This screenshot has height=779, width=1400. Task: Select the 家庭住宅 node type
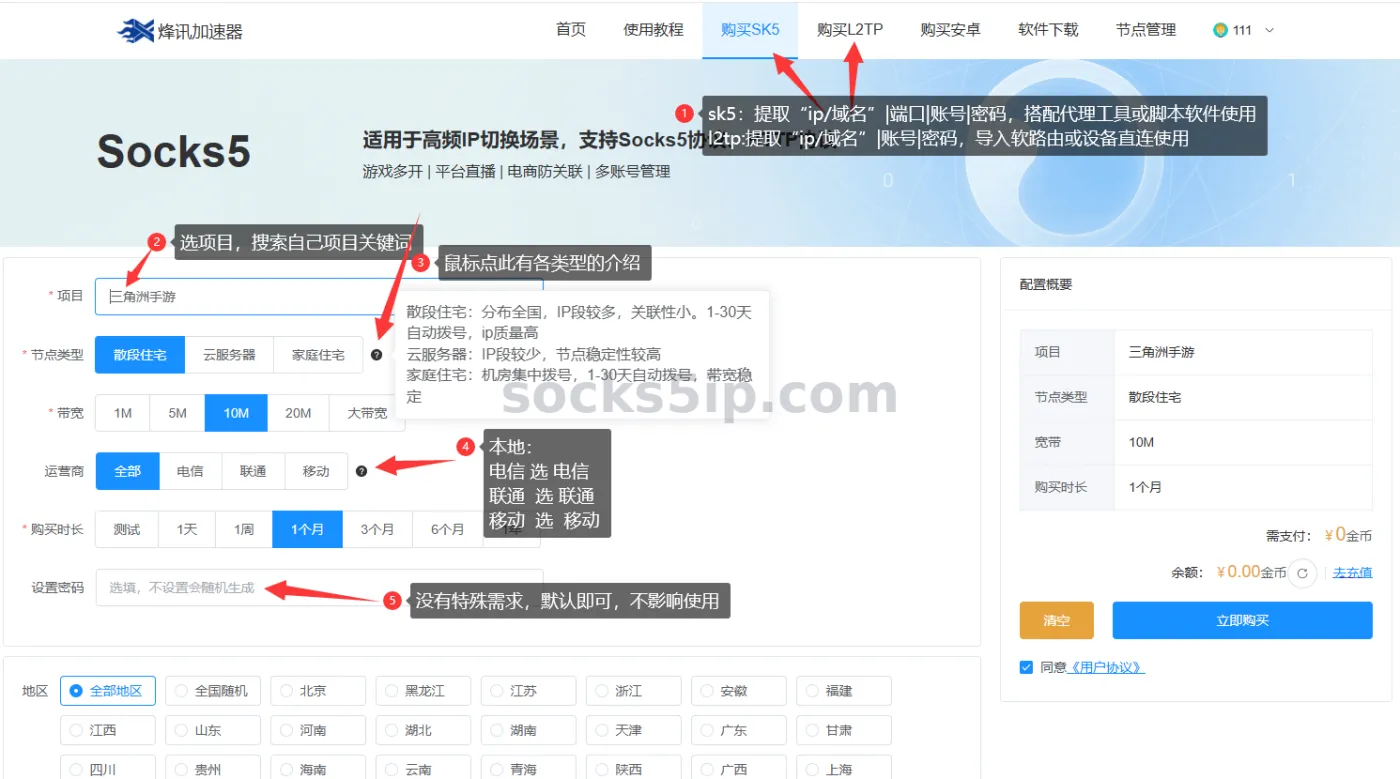pyautogui.click(x=318, y=355)
